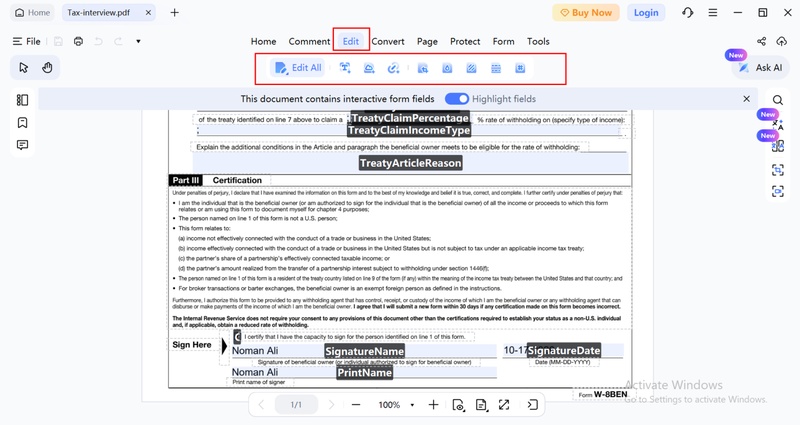
Task: Activate the Hand pan tool
Action: coord(47,67)
